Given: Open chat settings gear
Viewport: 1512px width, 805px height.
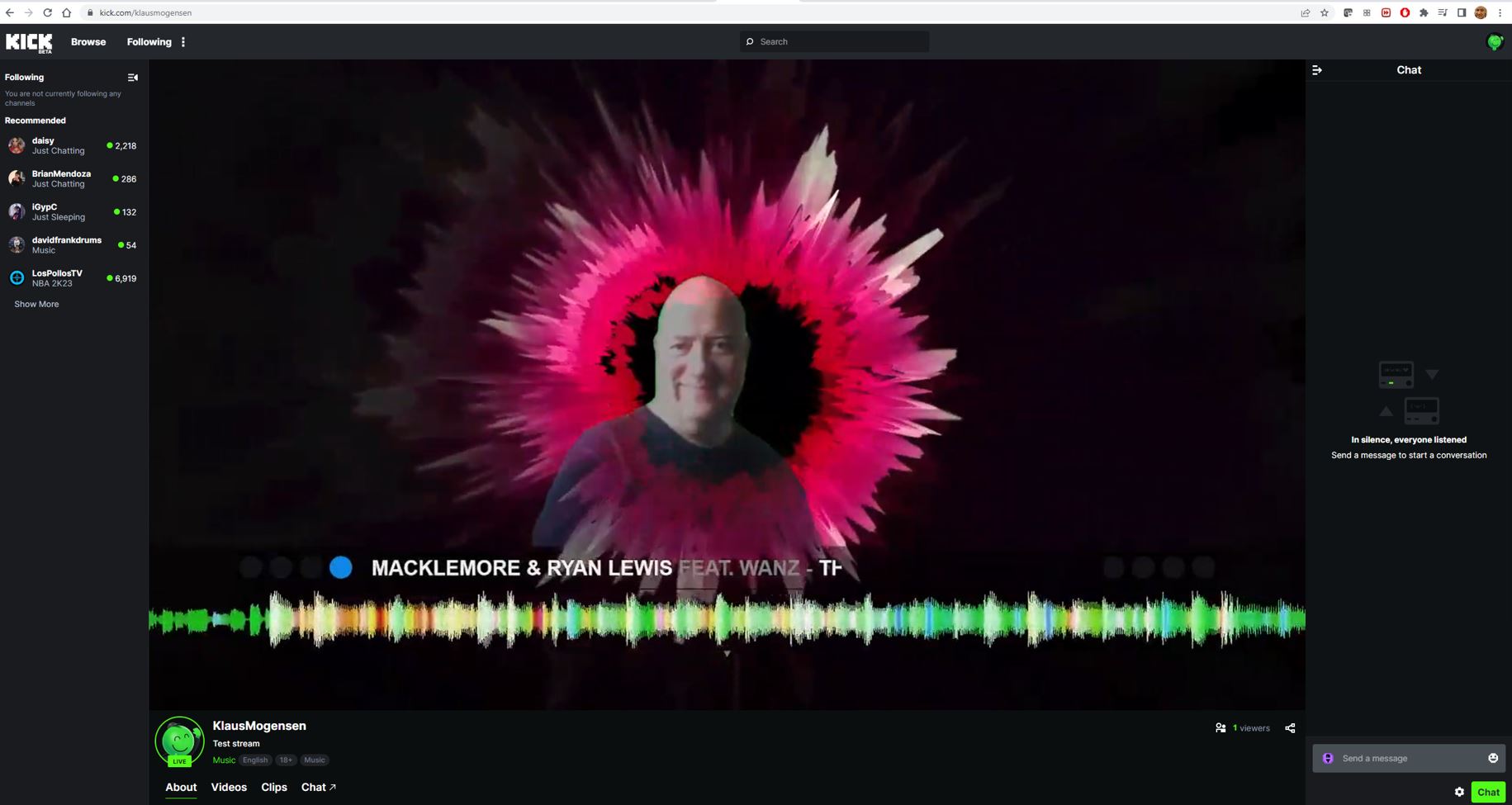Looking at the screenshot, I should pos(1459,792).
